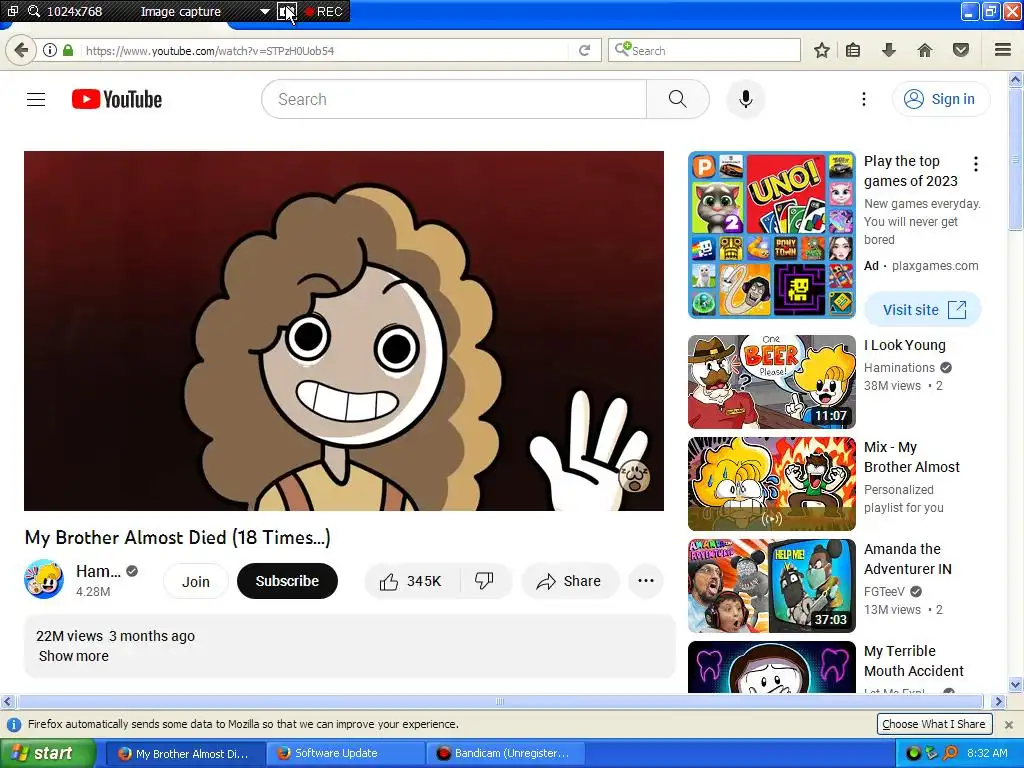Screen dimensions: 1024x768
Task: Click the horizontal scrollbar left arrow
Action: [x=7, y=702]
